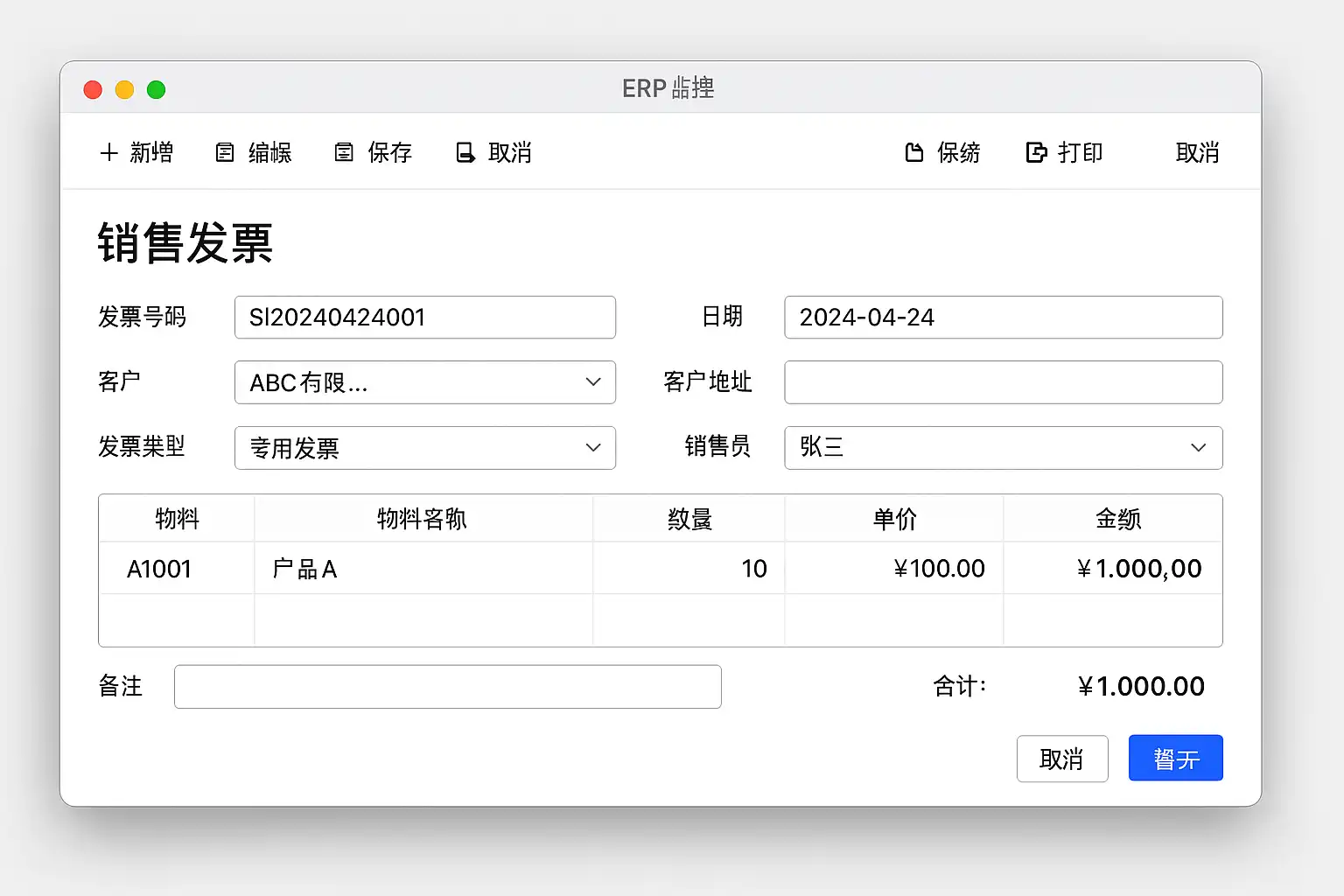Click the plus icon for 新增
This screenshot has width=1344, height=896.
point(109,153)
